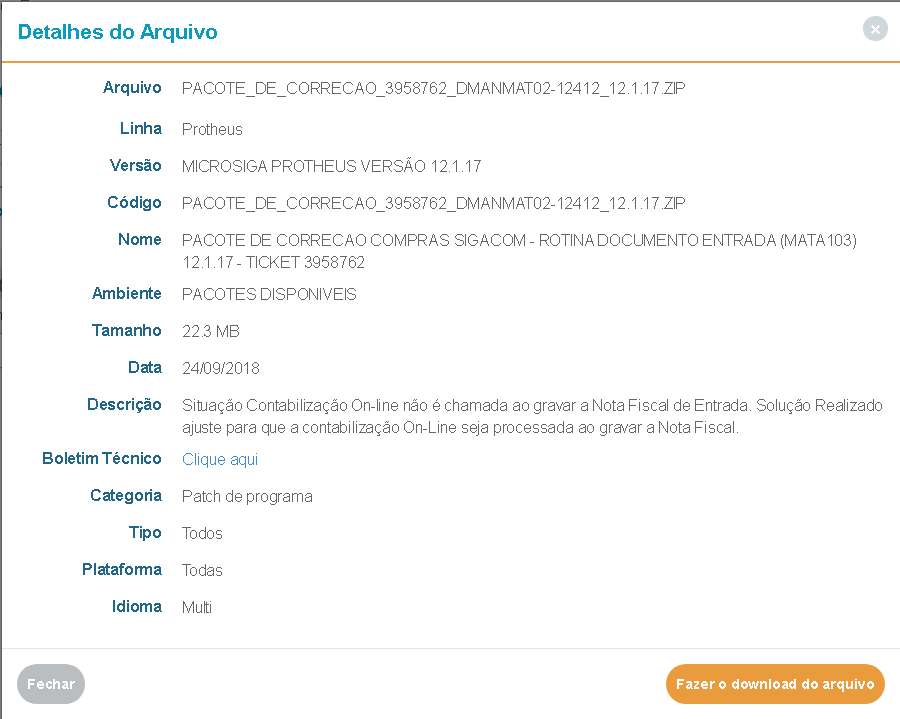This screenshot has height=719, width=900.
Task: Click the 'Tamanho' field label
Action: (x=126, y=330)
